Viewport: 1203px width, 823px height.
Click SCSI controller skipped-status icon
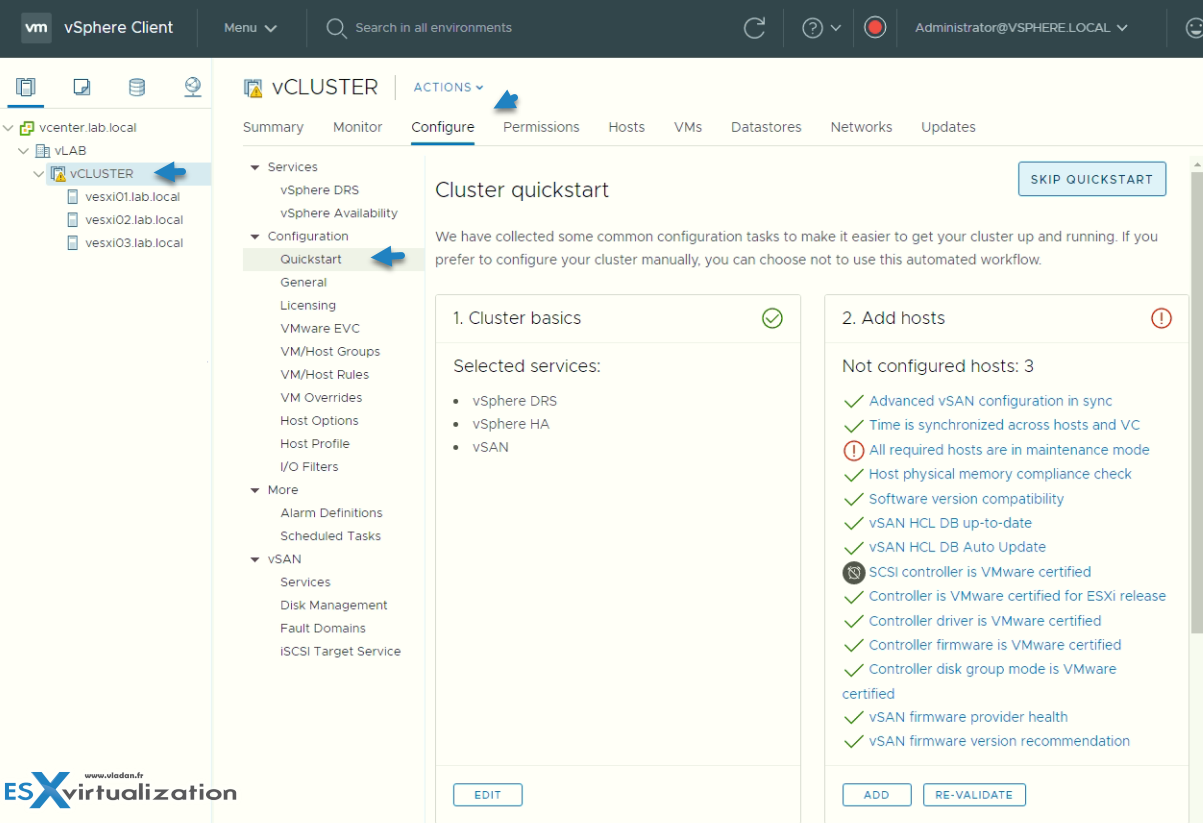853,573
